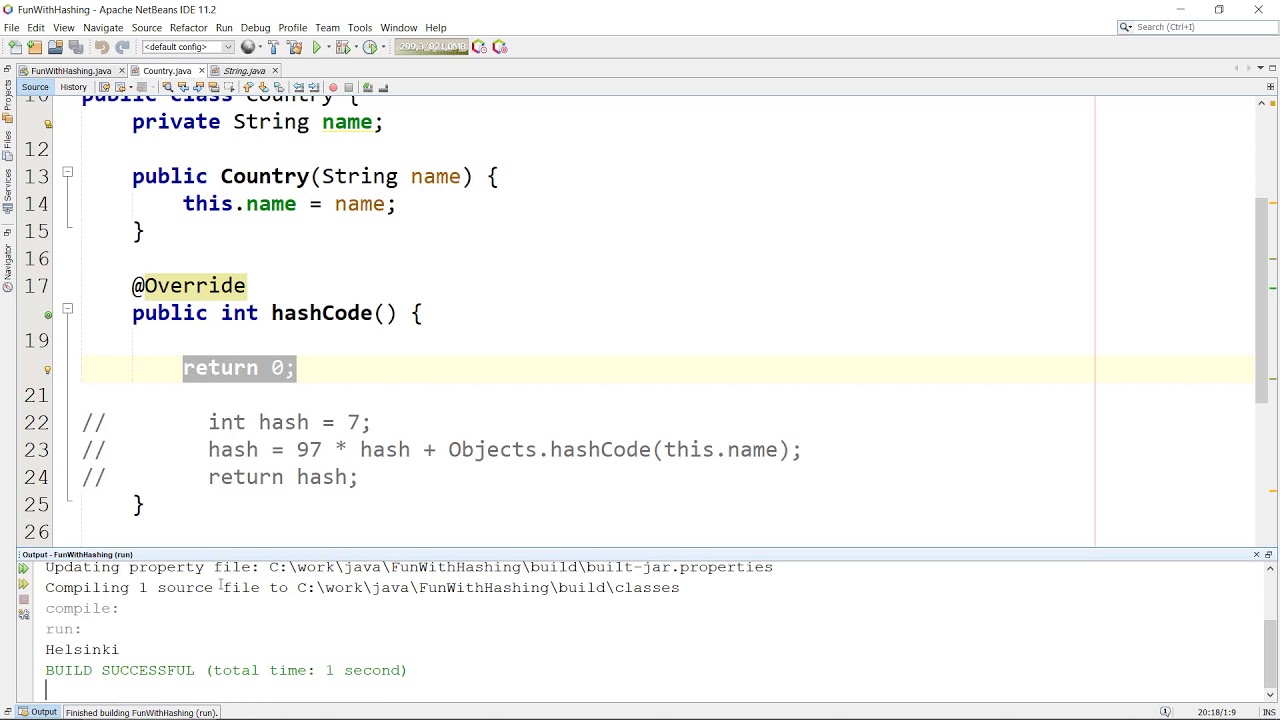The image size is (1280, 720).
Task: Open the File menu
Action: tap(11, 28)
